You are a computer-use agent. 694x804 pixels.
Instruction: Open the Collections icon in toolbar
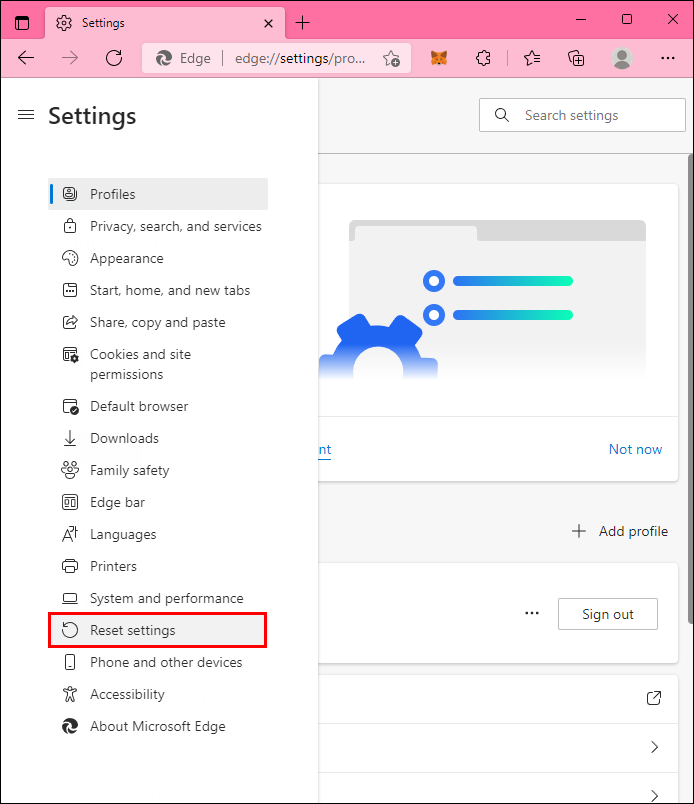(576, 58)
